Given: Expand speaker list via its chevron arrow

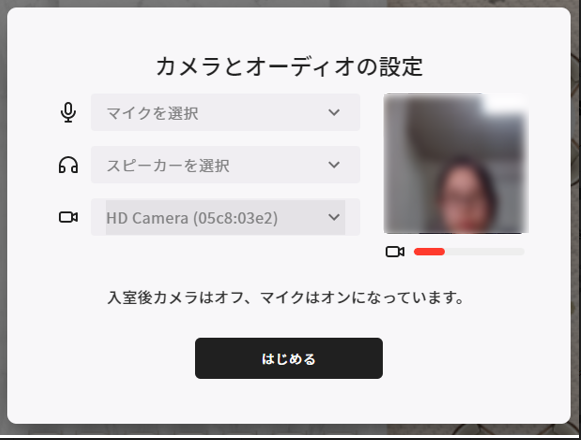Looking at the screenshot, I should coord(334,165).
